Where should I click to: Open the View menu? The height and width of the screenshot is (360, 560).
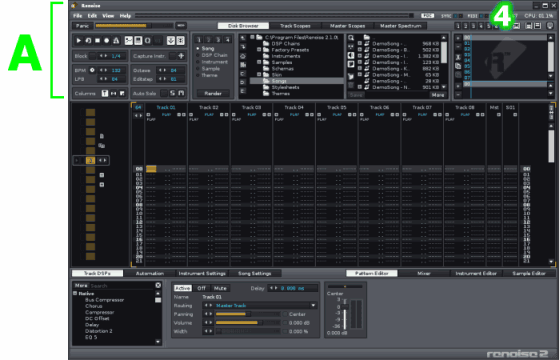[108, 16]
